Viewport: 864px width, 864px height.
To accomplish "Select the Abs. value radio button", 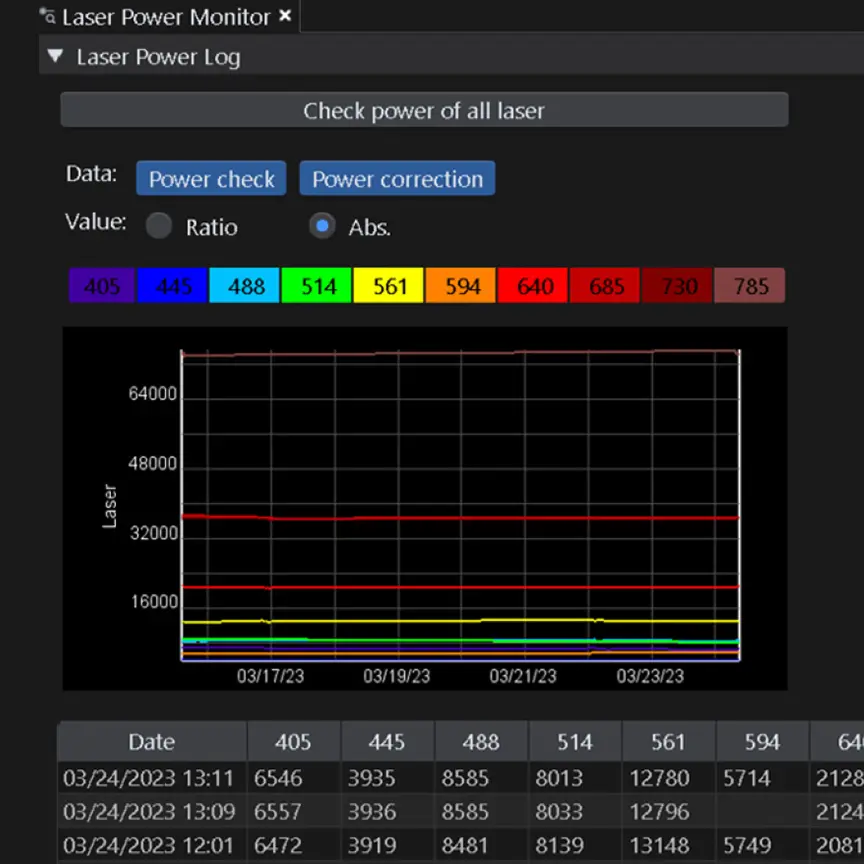I will pyautogui.click(x=322, y=226).
